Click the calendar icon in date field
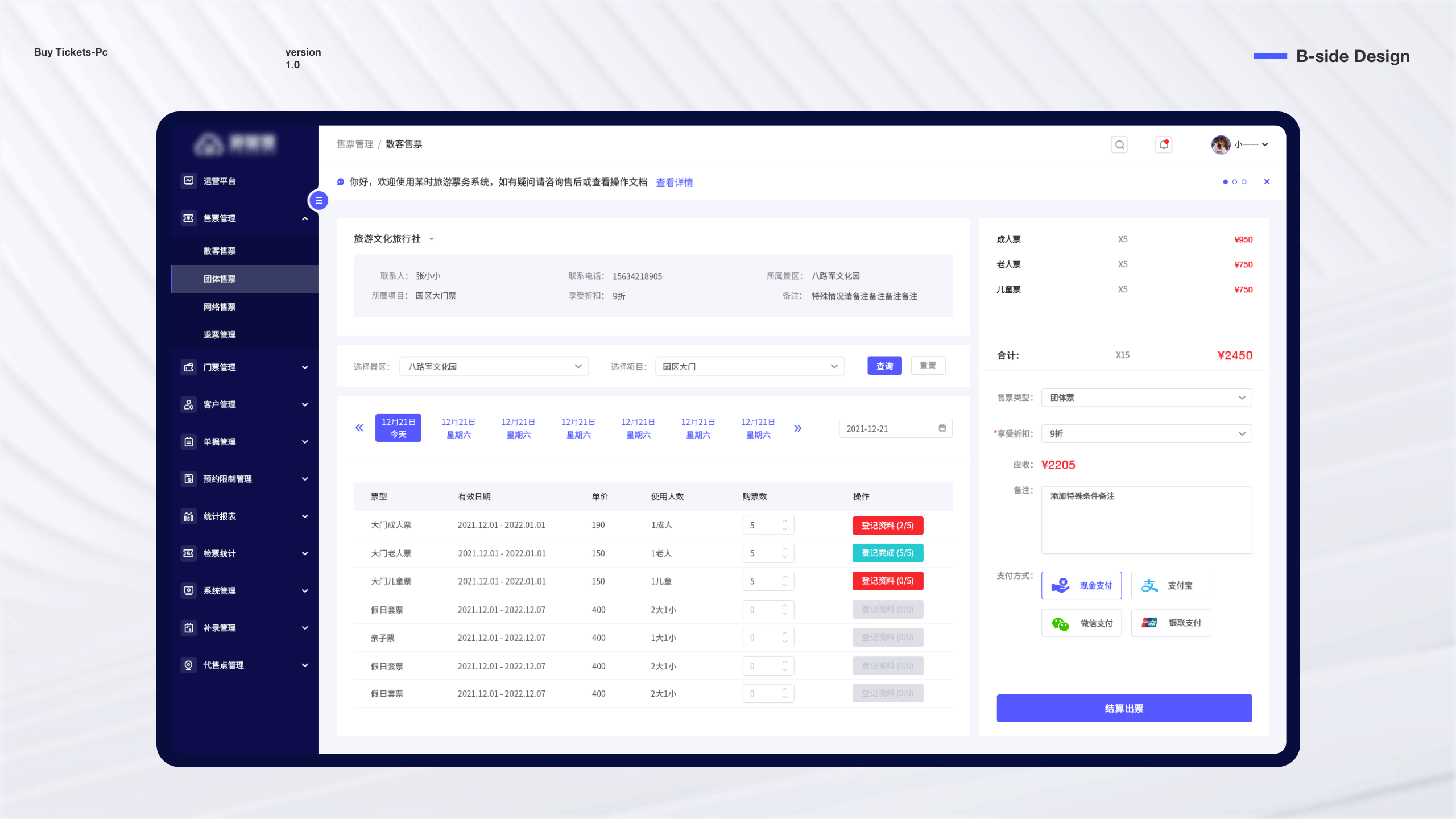 [942, 428]
